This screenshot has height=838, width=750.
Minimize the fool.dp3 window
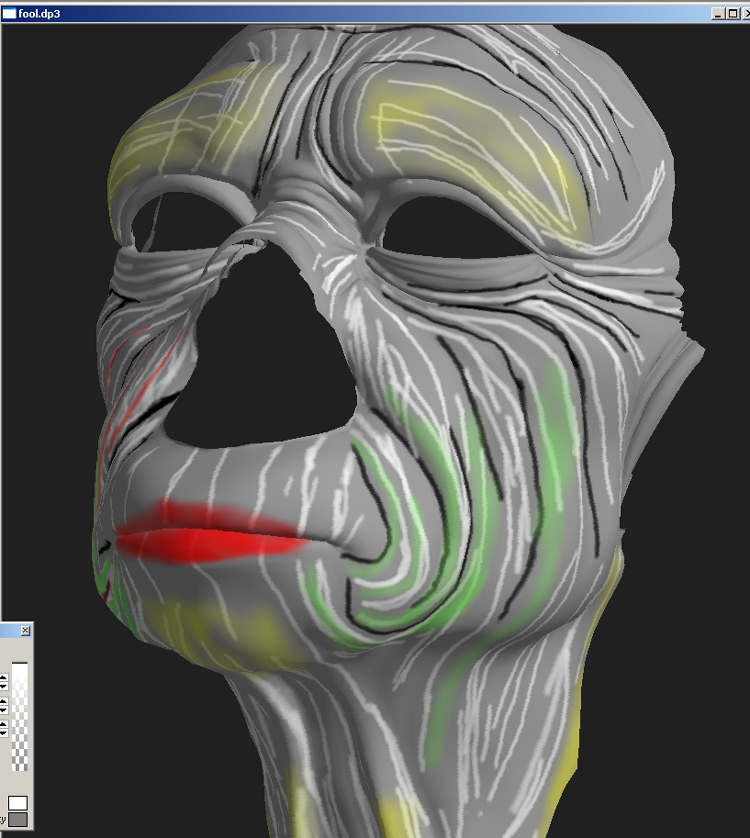point(718,13)
